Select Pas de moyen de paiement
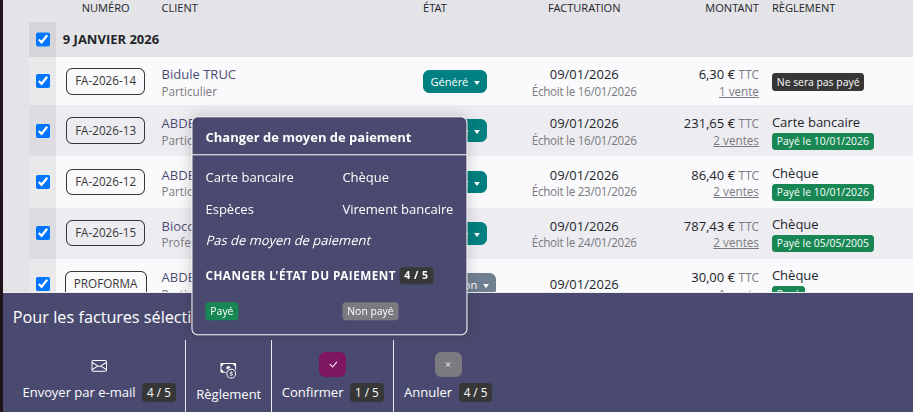This screenshot has width=913, height=412. click(x=288, y=241)
